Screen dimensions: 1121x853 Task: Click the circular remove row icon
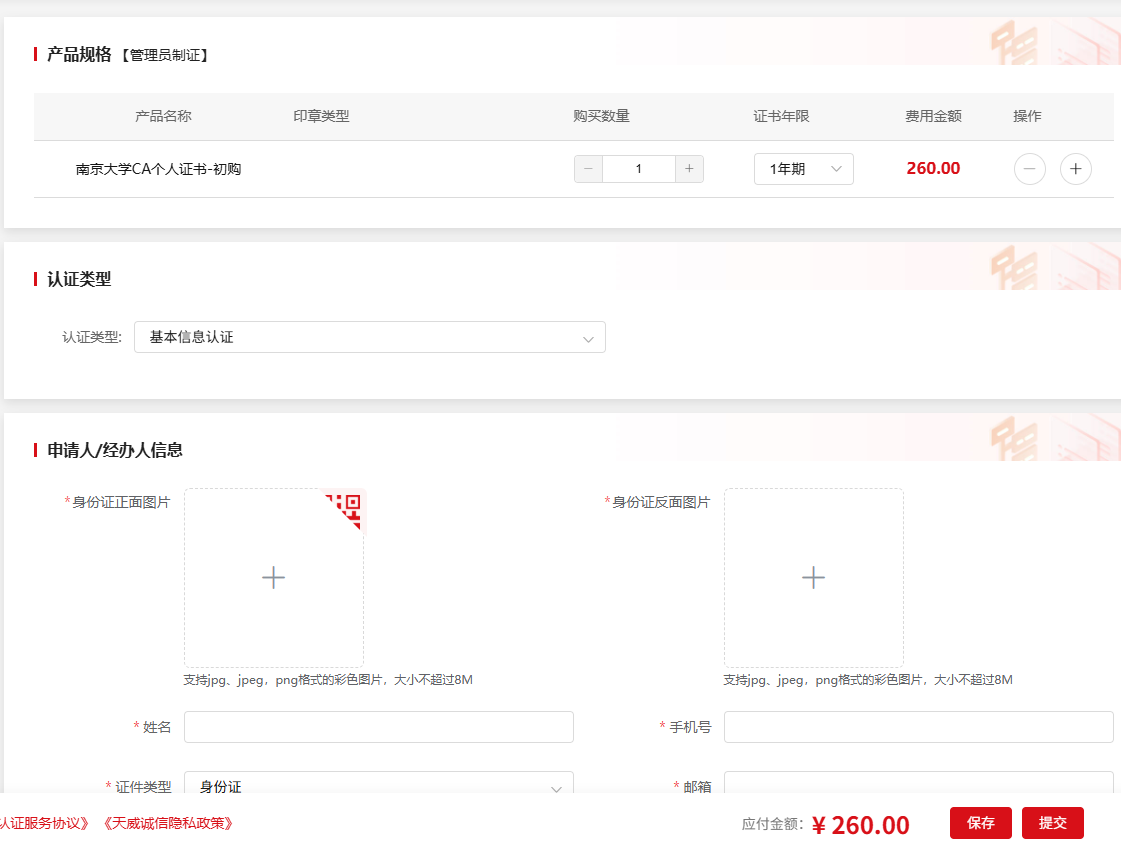(1029, 169)
